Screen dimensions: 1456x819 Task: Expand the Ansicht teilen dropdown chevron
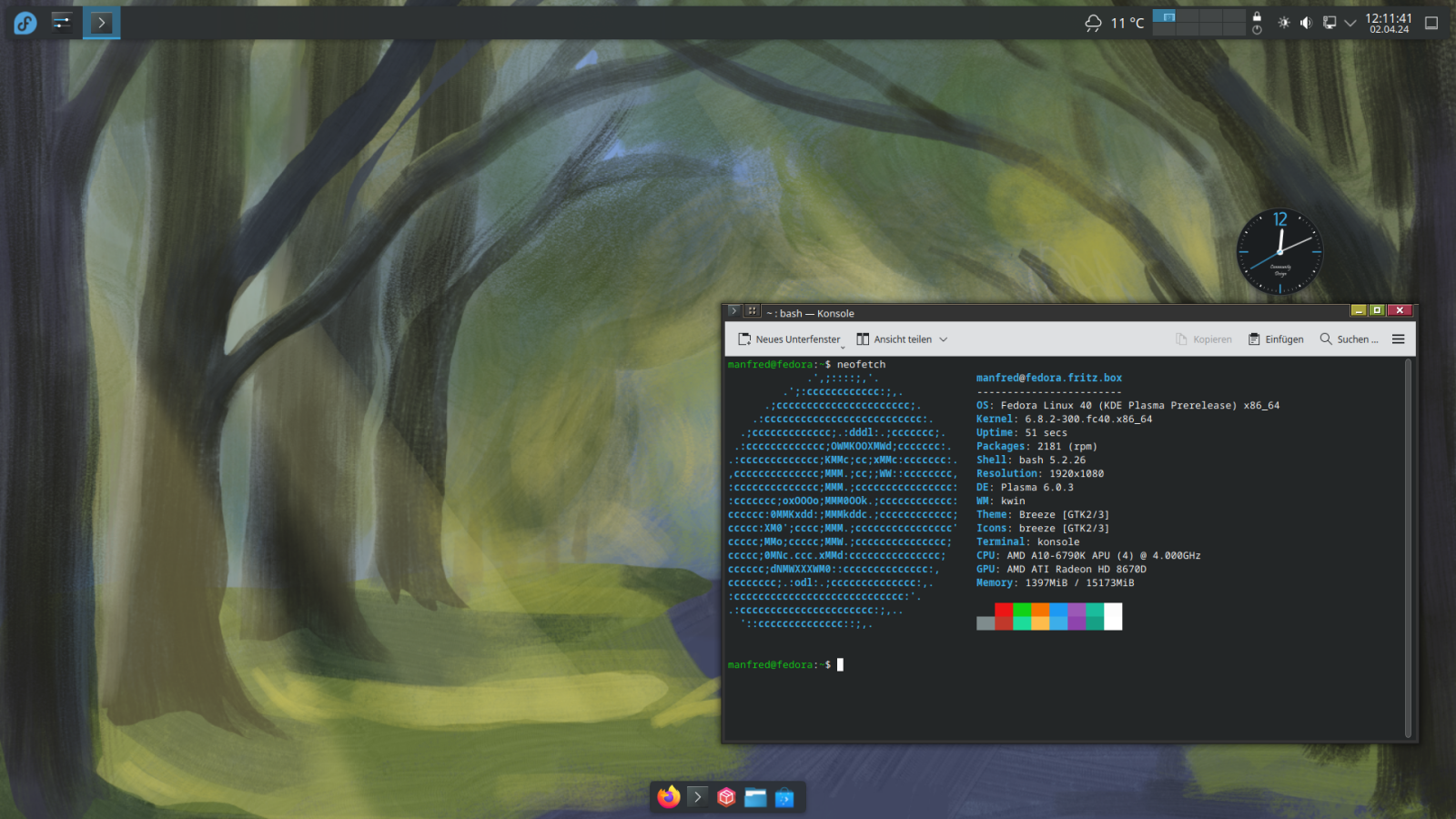click(944, 339)
